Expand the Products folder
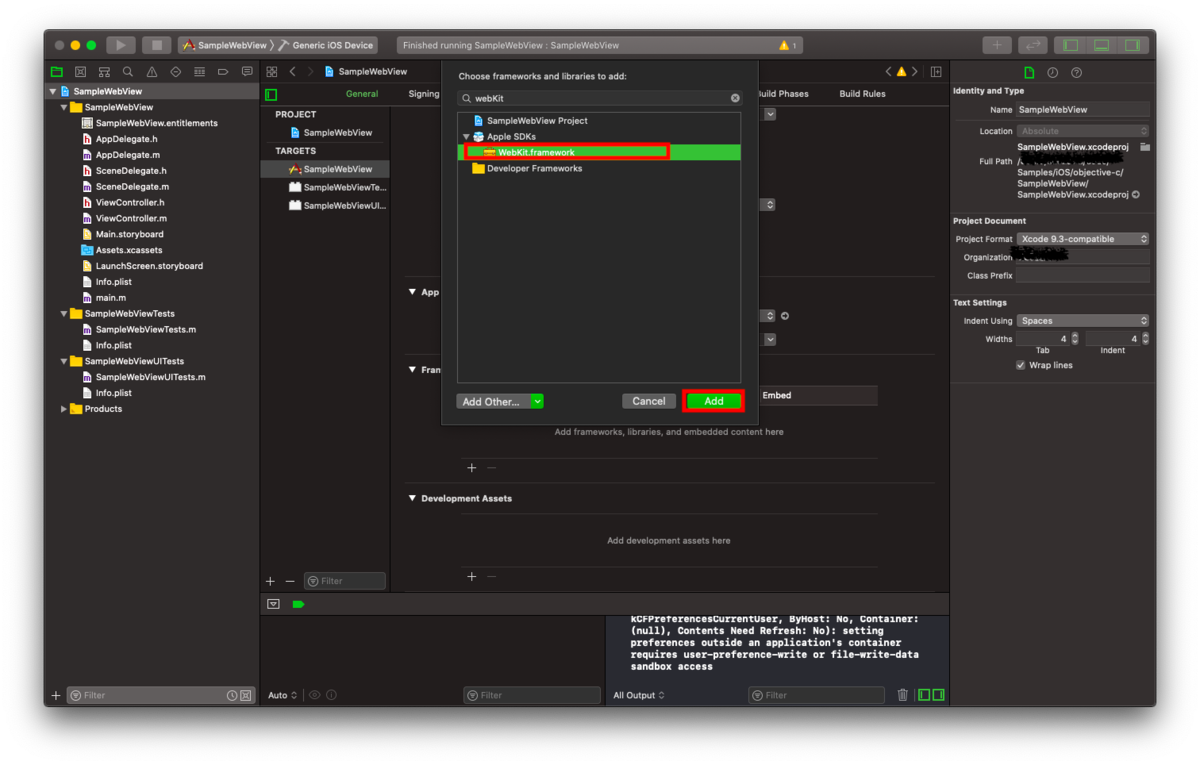 (64, 409)
